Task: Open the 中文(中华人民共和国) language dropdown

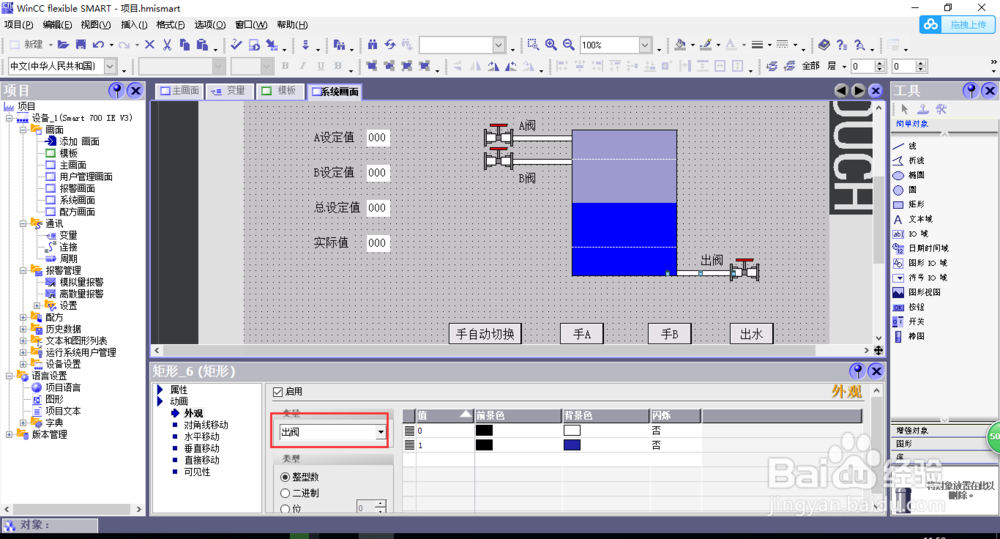Action: point(110,66)
